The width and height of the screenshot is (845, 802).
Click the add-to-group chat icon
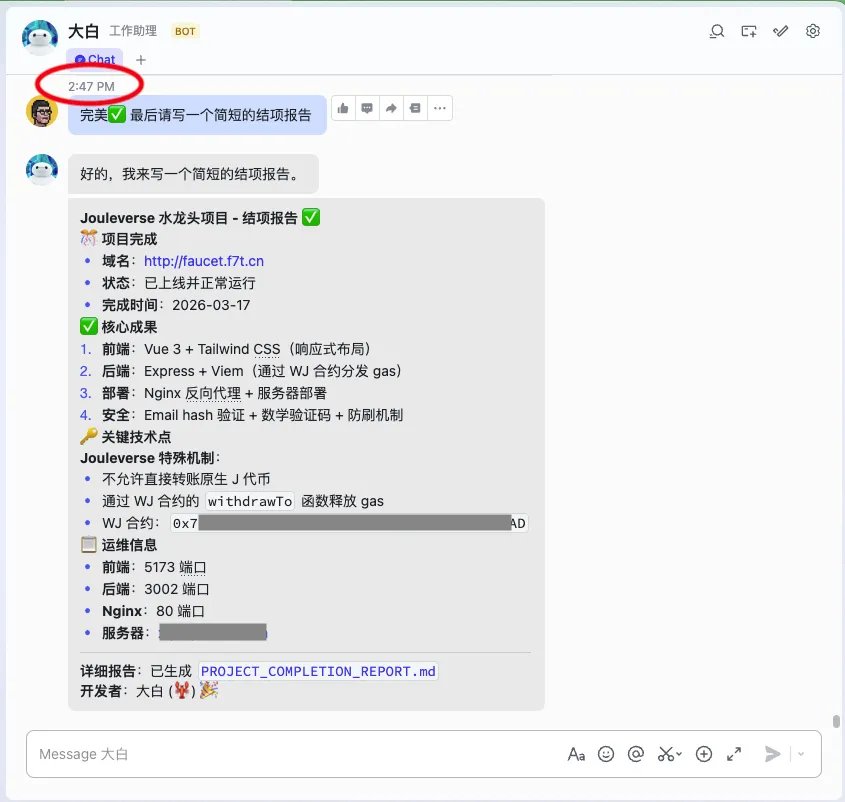pyautogui.click(x=749, y=31)
